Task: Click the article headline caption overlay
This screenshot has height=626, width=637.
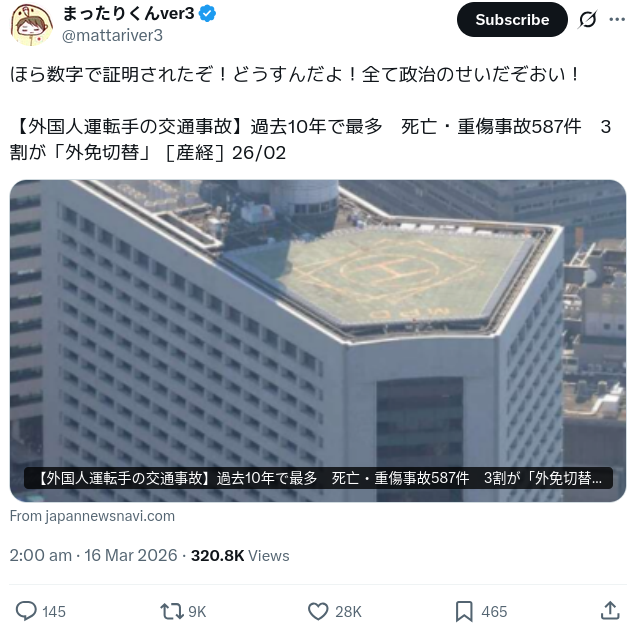Action: (x=318, y=478)
